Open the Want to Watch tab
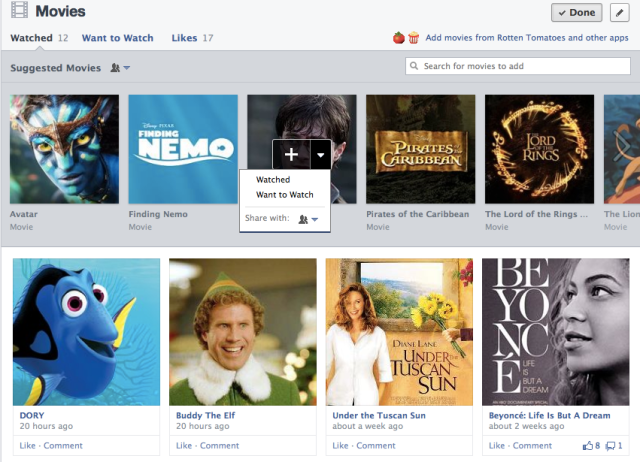 coord(118,38)
